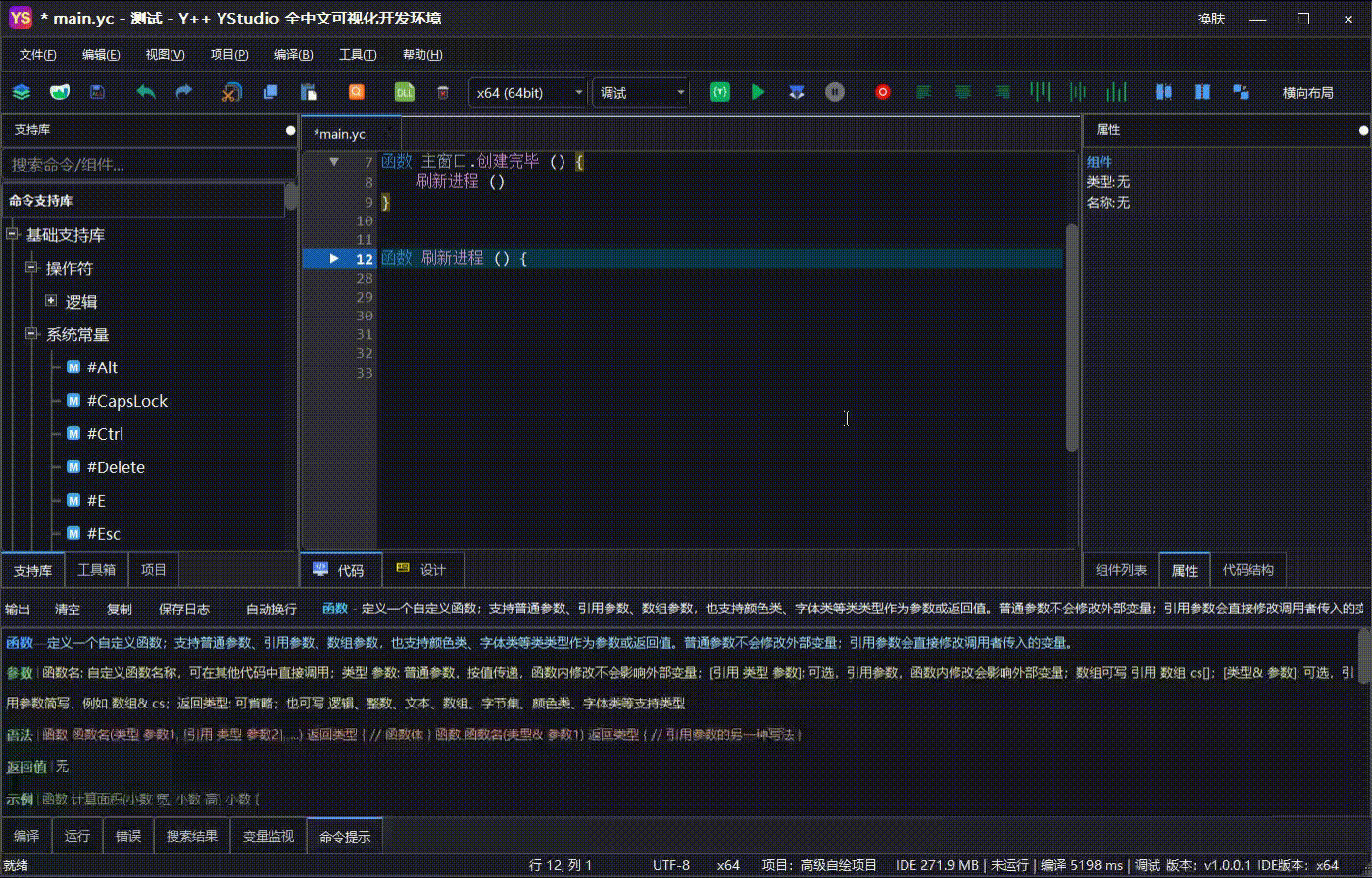Image resolution: width=1372 pixels, height=878 pixels.
Task: Select the #CapsLock tree item
Action: [x=127, y=401]
